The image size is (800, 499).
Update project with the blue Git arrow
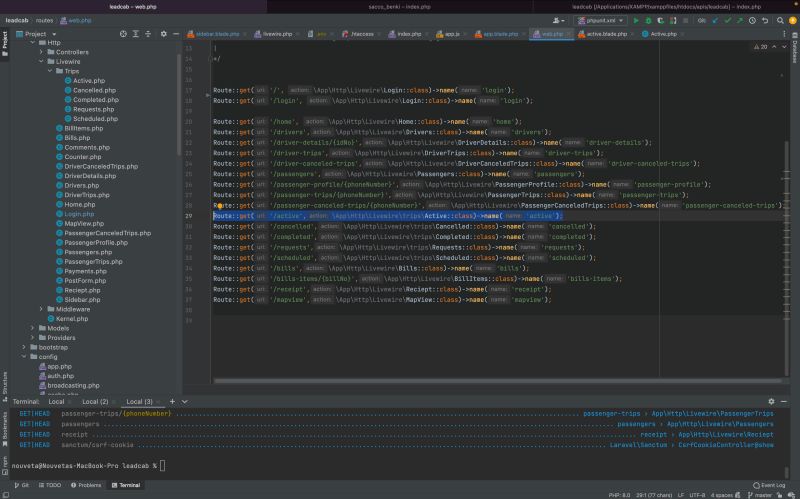[x=715, y=20]
